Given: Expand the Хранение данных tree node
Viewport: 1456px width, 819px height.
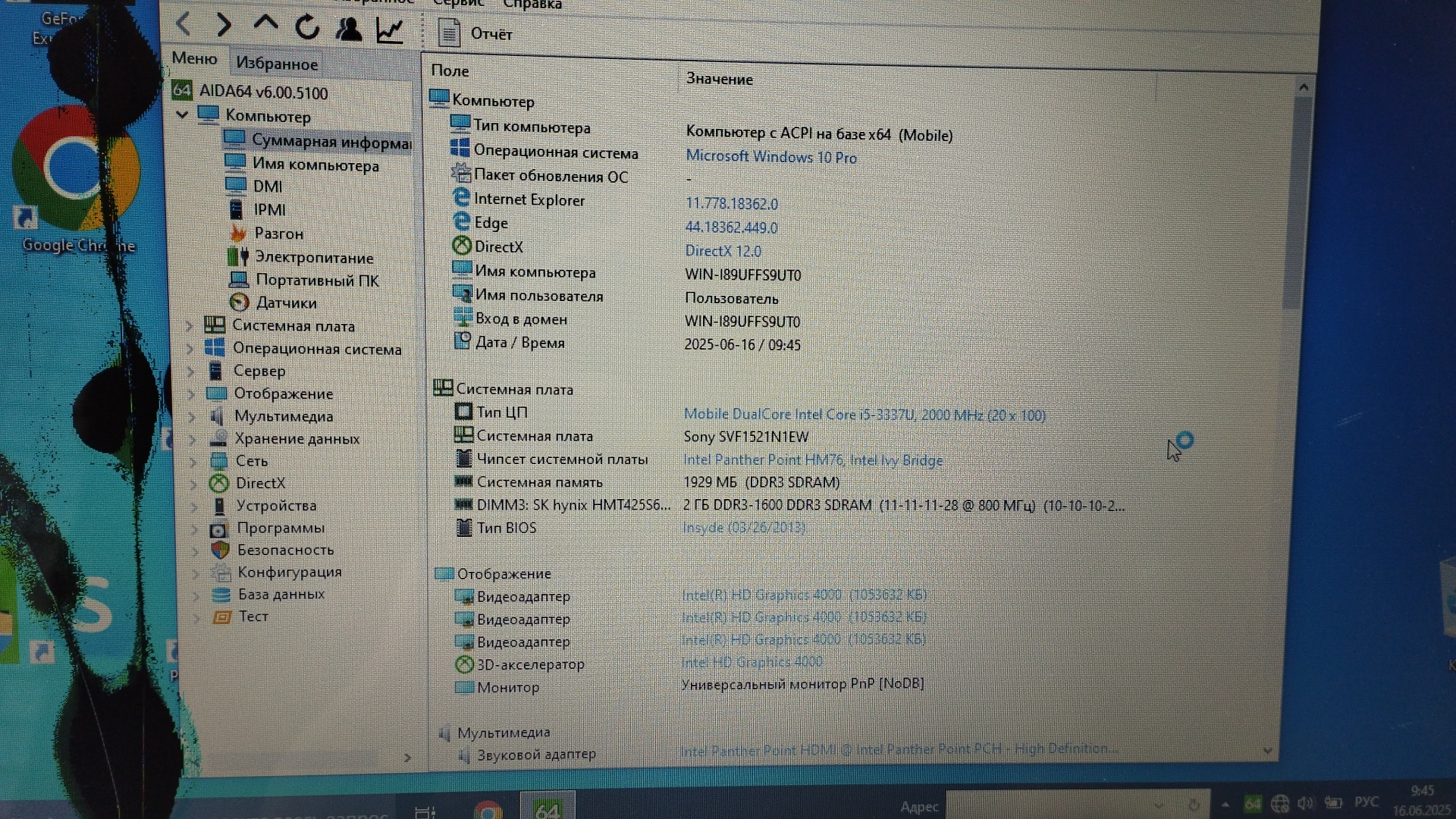Looking at the screenshot, I should (x=193, y=439).
